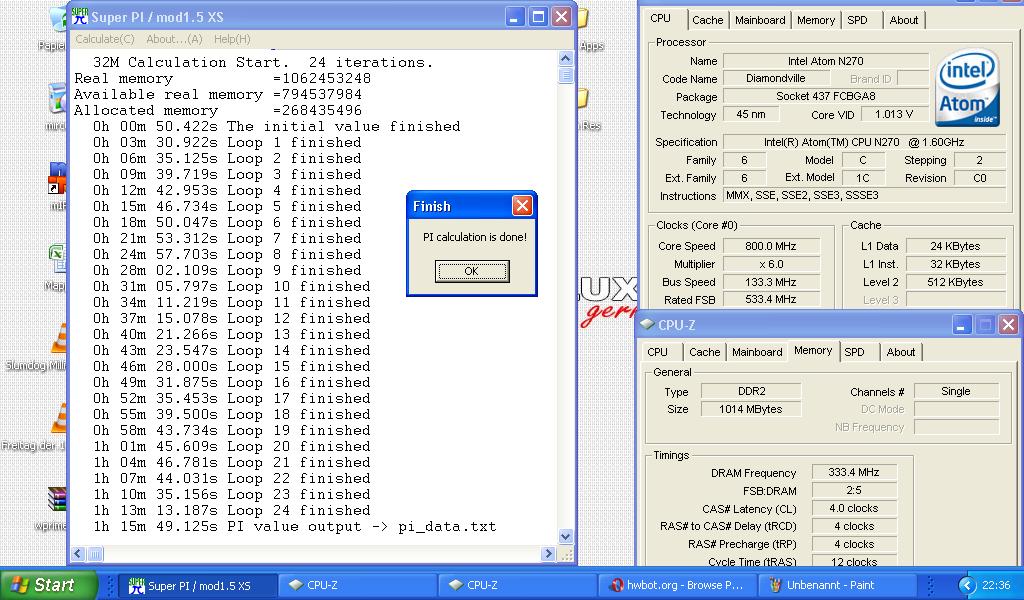Switch to Cache tab in lower CPU-Z window

pyautogui.click(x=705, y=352)
